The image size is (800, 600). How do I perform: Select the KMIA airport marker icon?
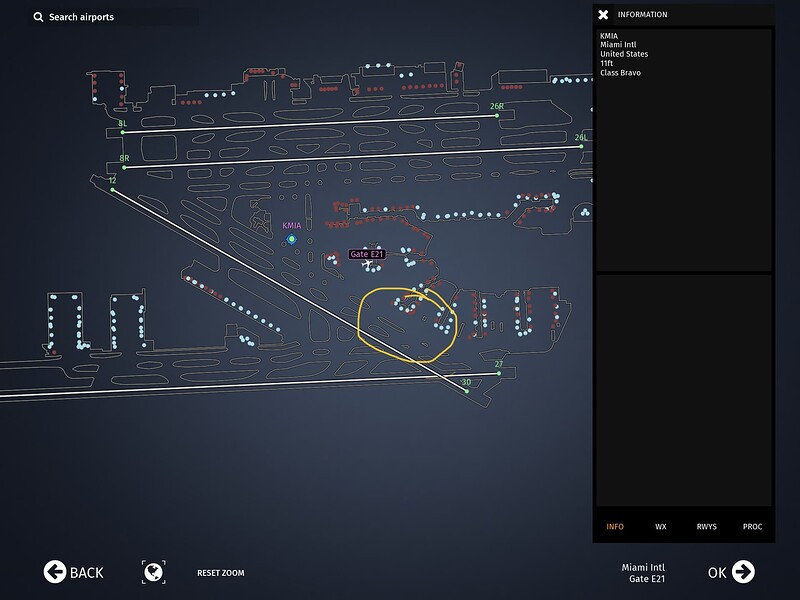[291, 239]
